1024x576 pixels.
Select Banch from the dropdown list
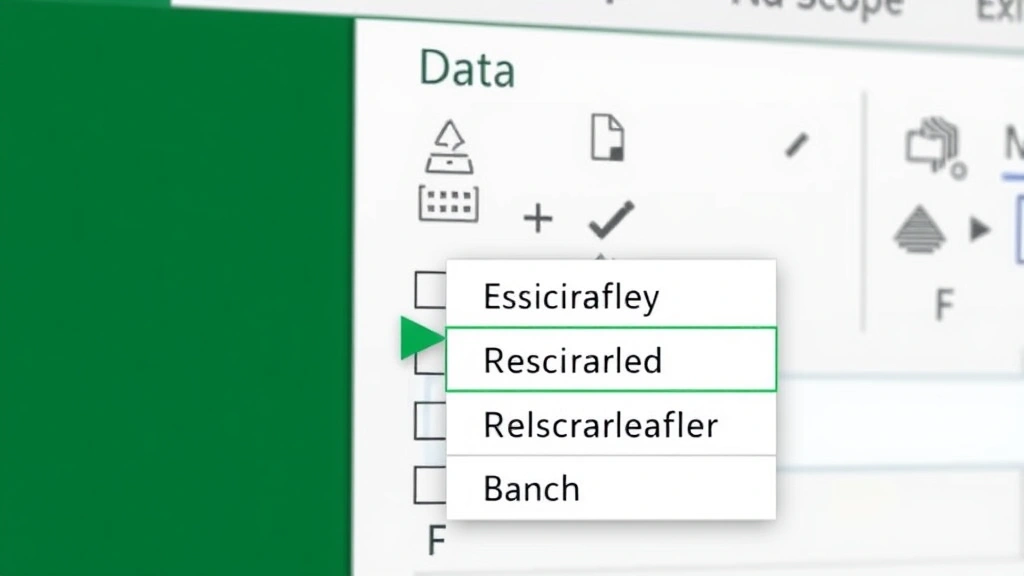click(x=531, y=489)
